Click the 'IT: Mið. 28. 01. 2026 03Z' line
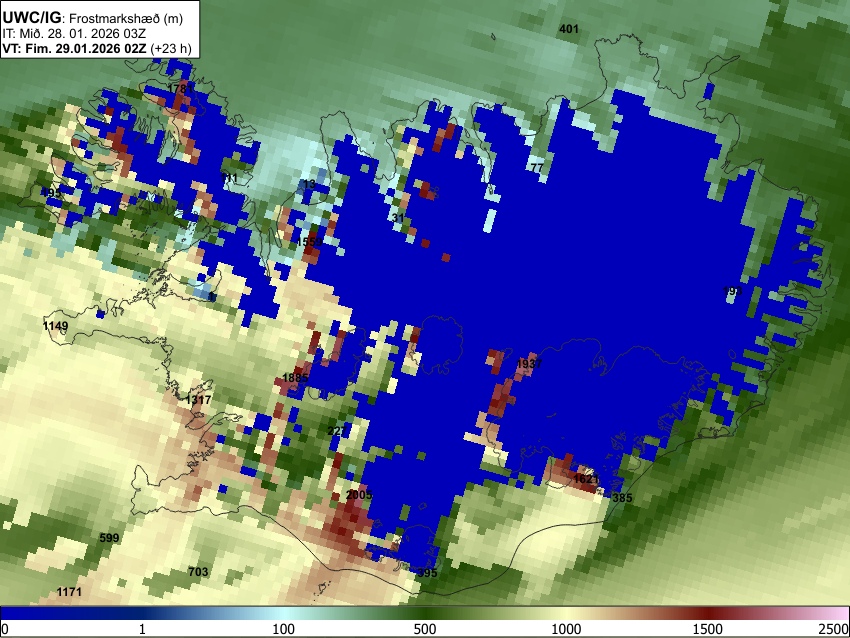This screenshot has height=638, width=850. (74, 34)
